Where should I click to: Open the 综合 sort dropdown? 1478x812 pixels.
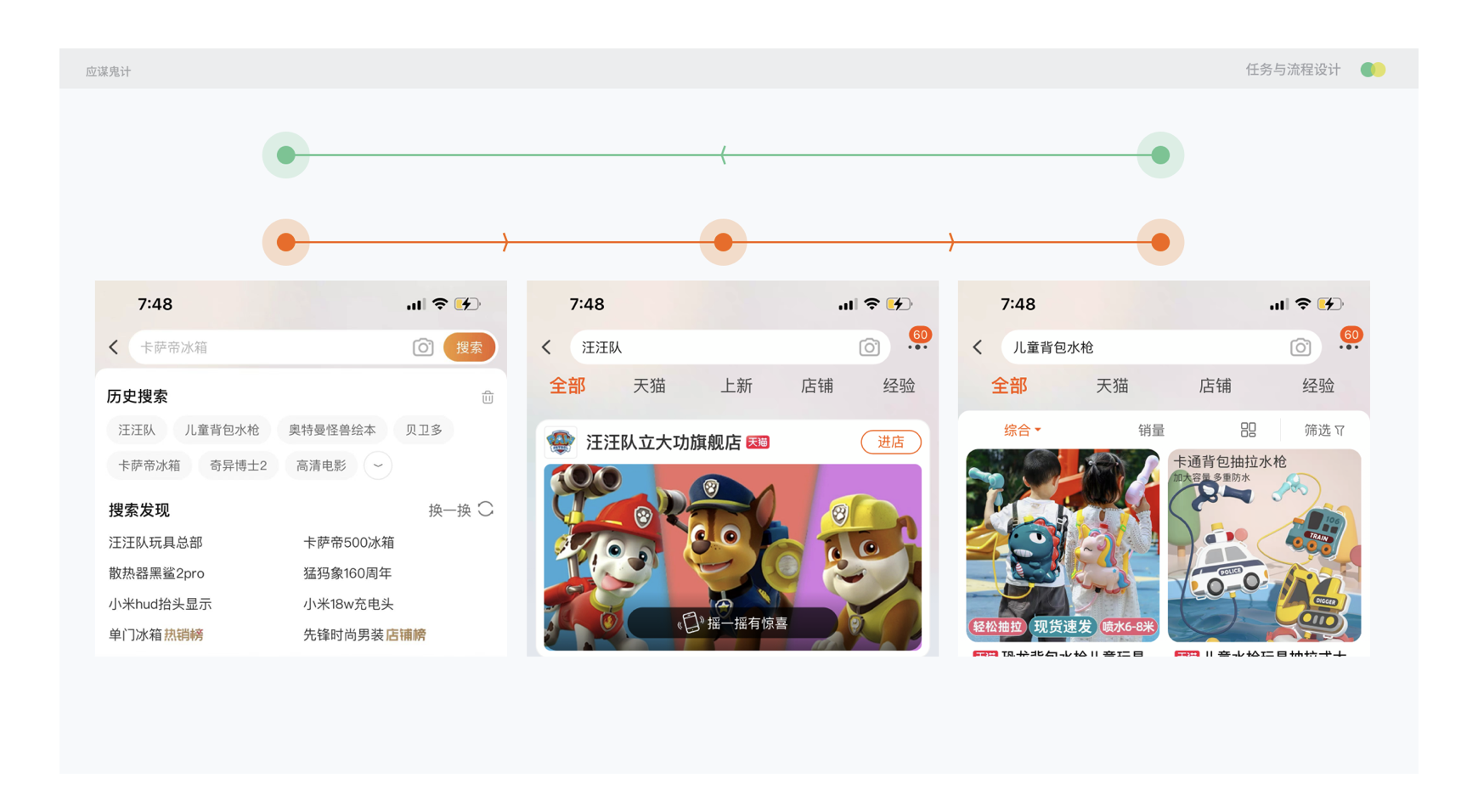[1022, 431]
